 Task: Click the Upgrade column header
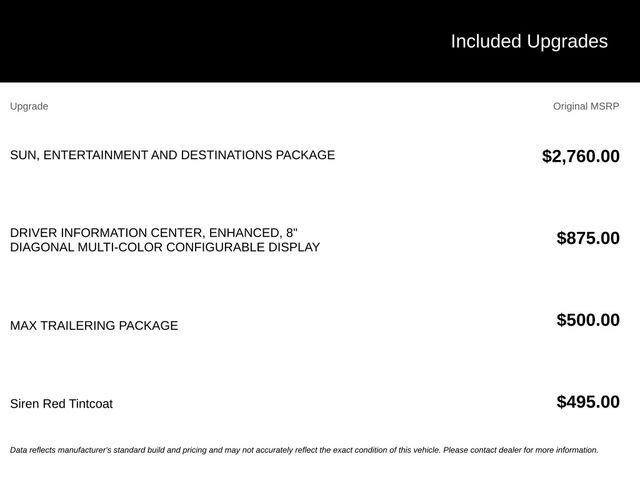coord(29,107)
